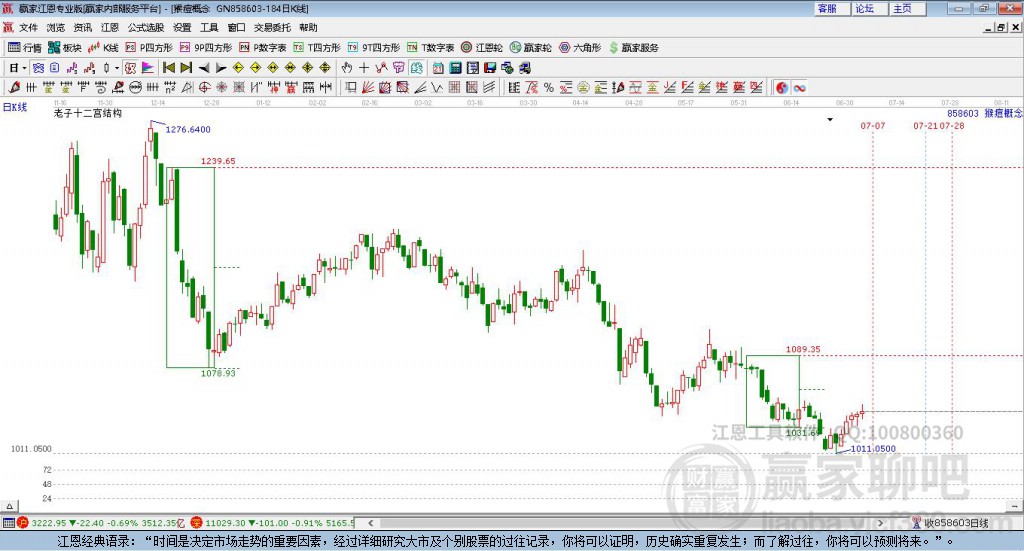The height and width of the screenshot is (551, 1024).
Task: Select the hand pan tool
Action: point(347,68)
